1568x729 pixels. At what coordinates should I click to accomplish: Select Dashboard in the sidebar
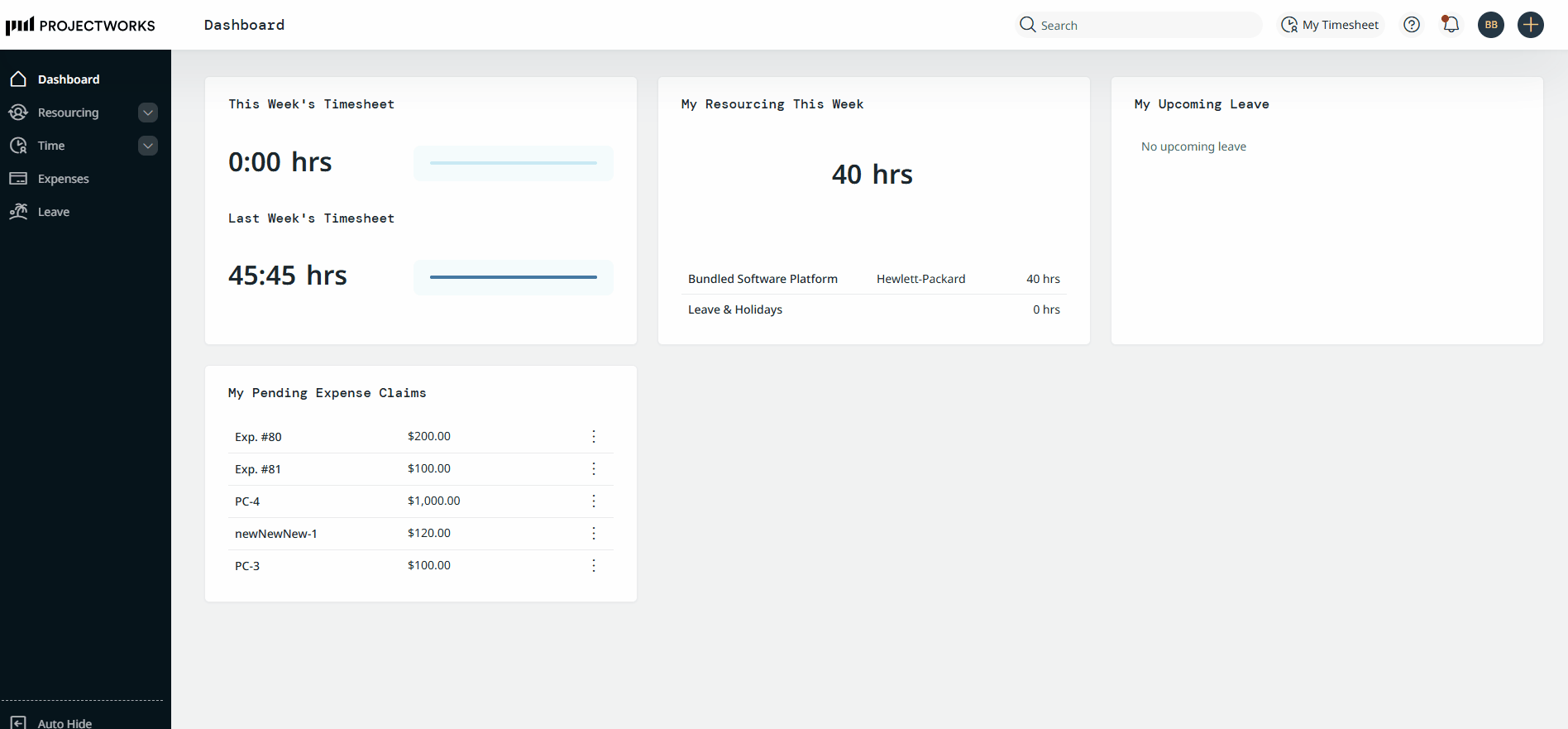pos(68,79)
